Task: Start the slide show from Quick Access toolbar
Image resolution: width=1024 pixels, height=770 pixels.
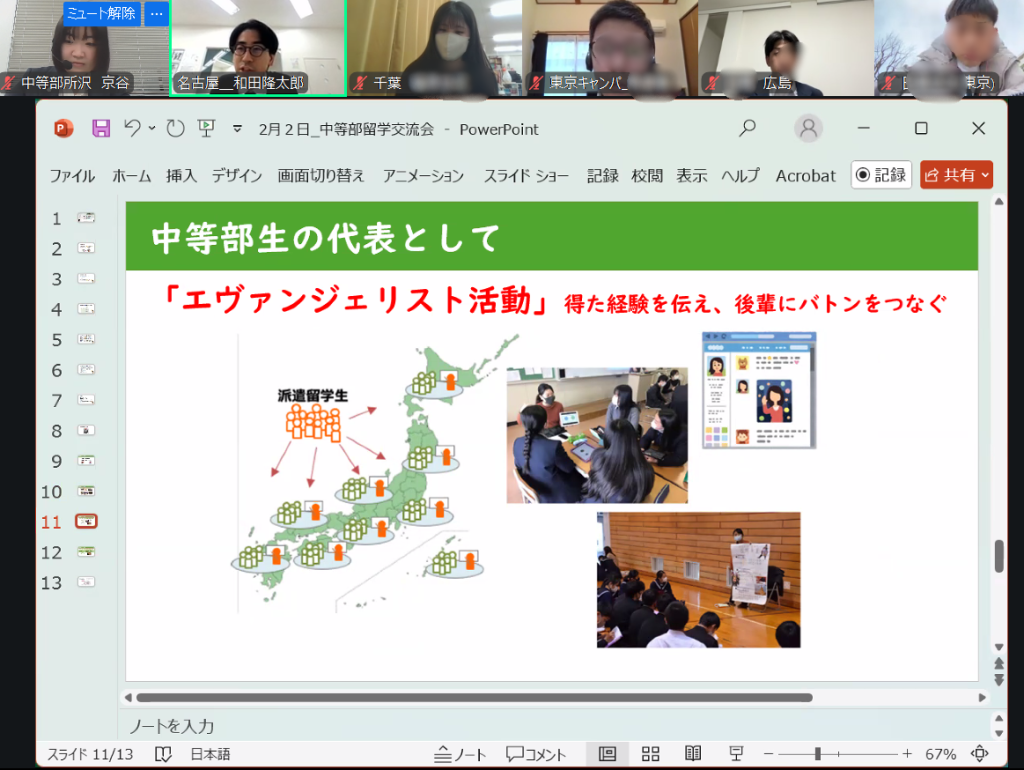Action: (205, 129)
